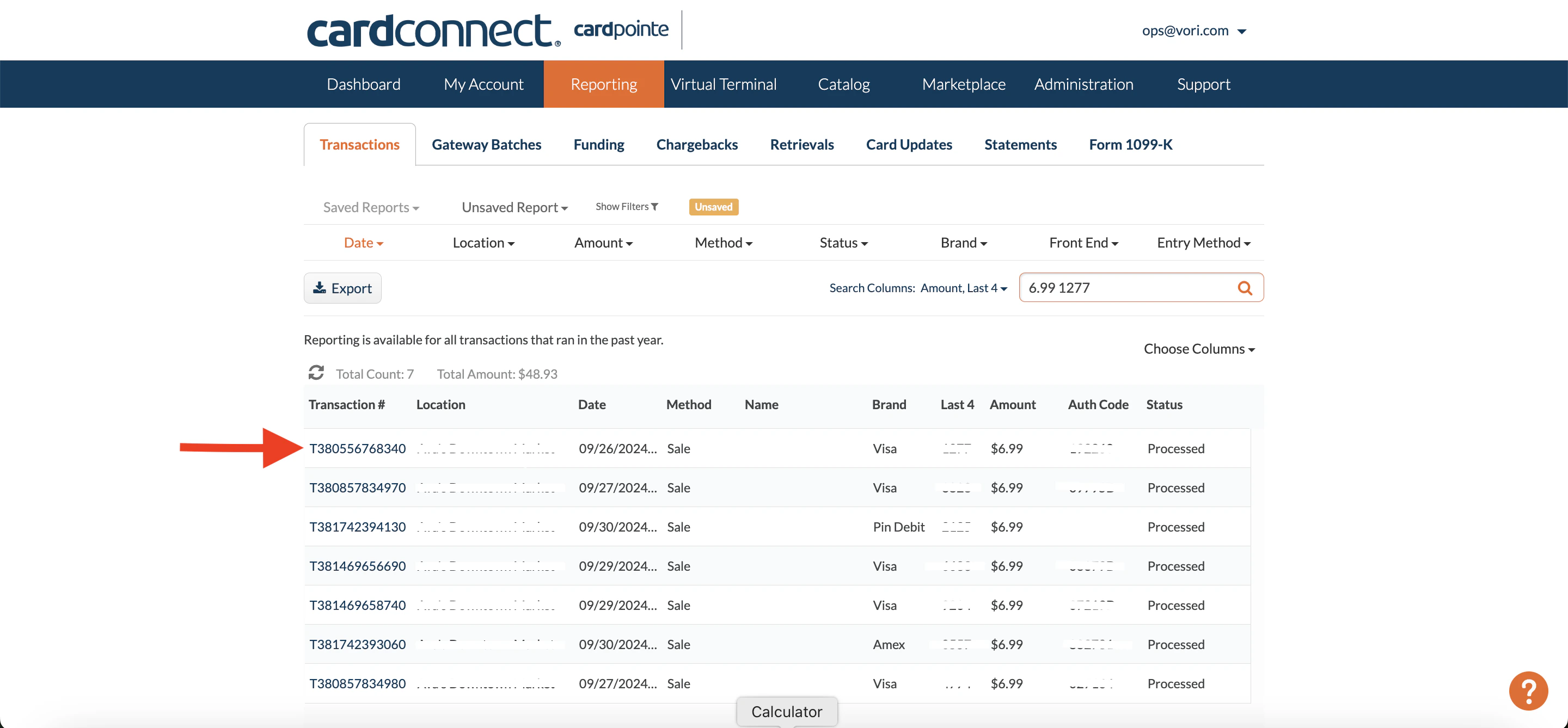This screenshot has width=1568, height=728.
Task: Open the orange help question mark bubble
Action: click(1528, 691)
